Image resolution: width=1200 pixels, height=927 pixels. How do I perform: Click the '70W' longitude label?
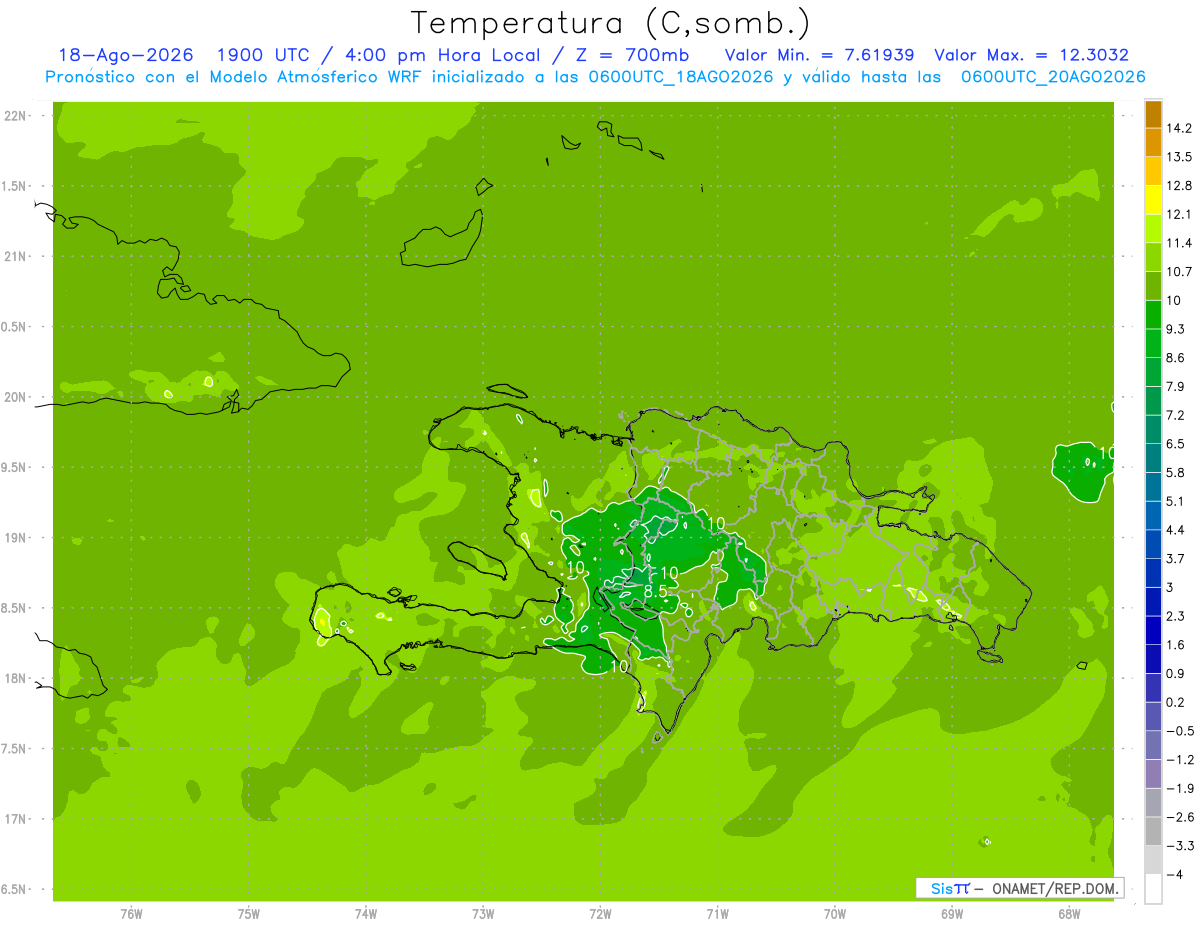[835, 913]
